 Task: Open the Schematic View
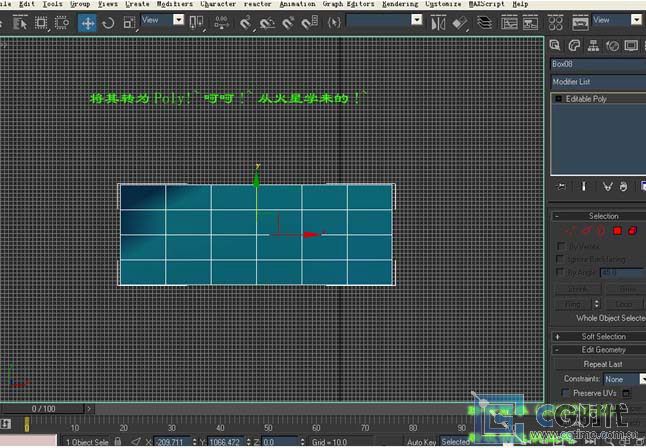[530, 23]
